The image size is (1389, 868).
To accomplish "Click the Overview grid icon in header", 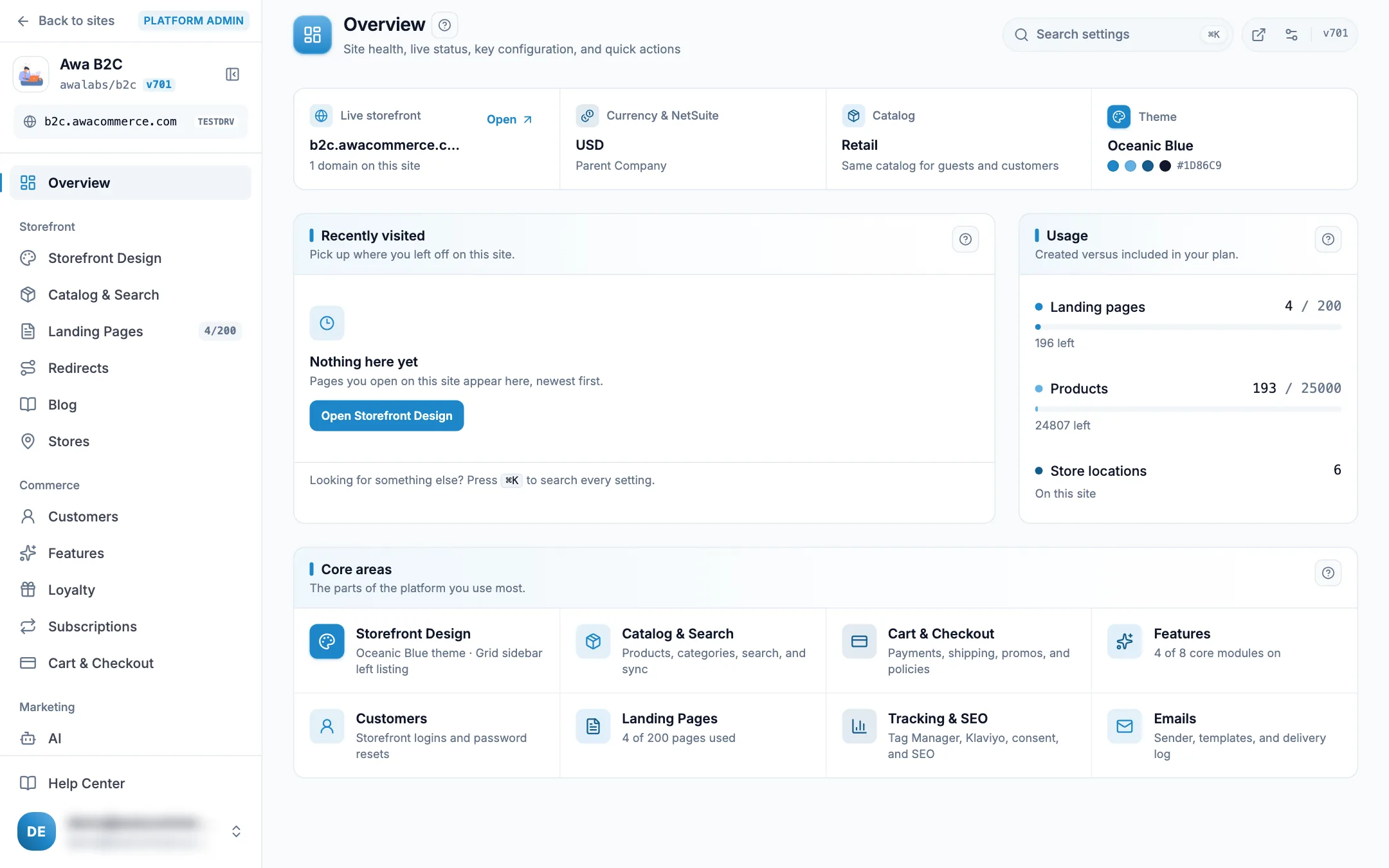I will click(x=313, y=35).
